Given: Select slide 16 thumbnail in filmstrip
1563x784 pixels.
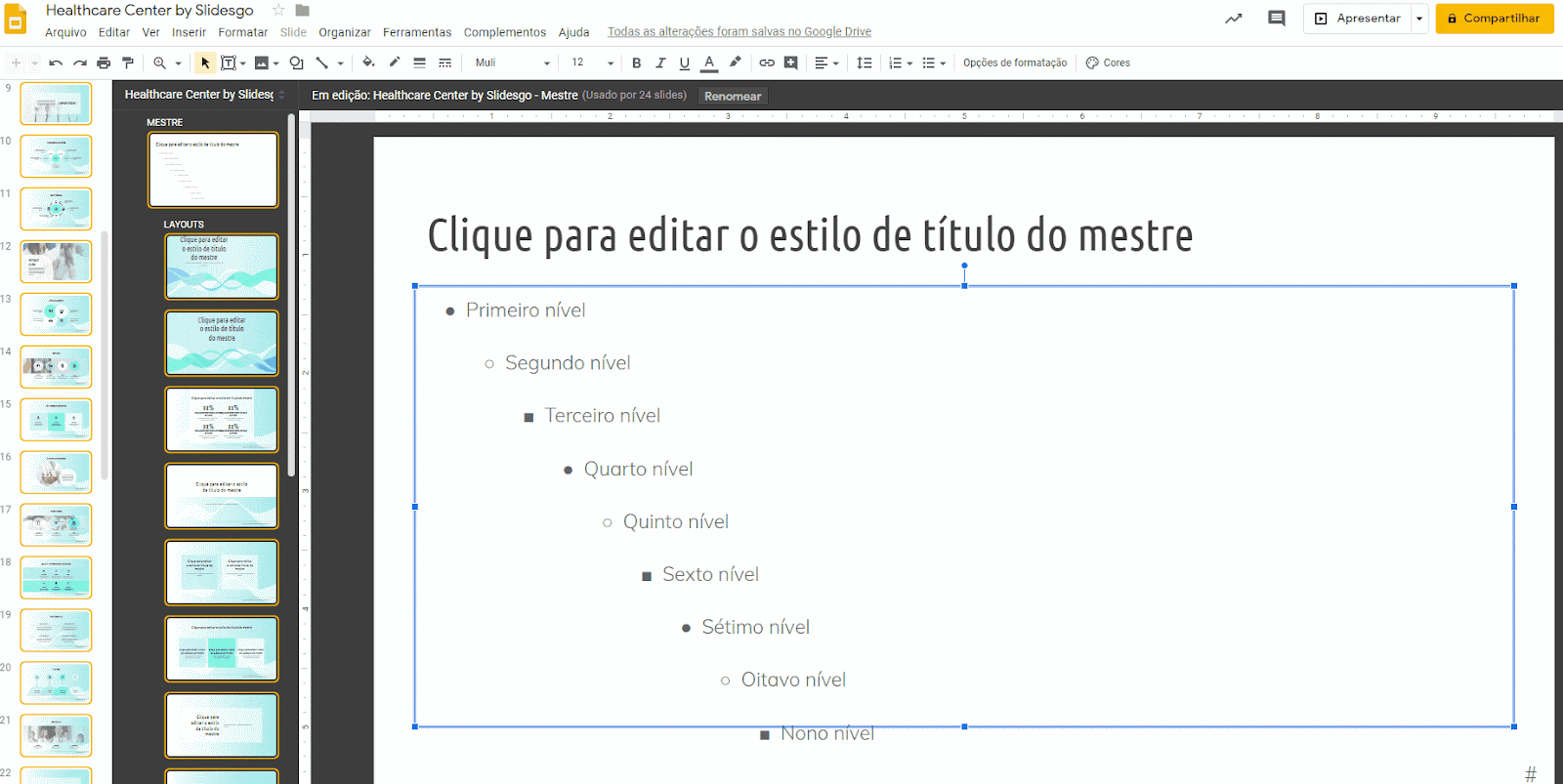Looking at the screenshot, I should click(x=56, y=473).
